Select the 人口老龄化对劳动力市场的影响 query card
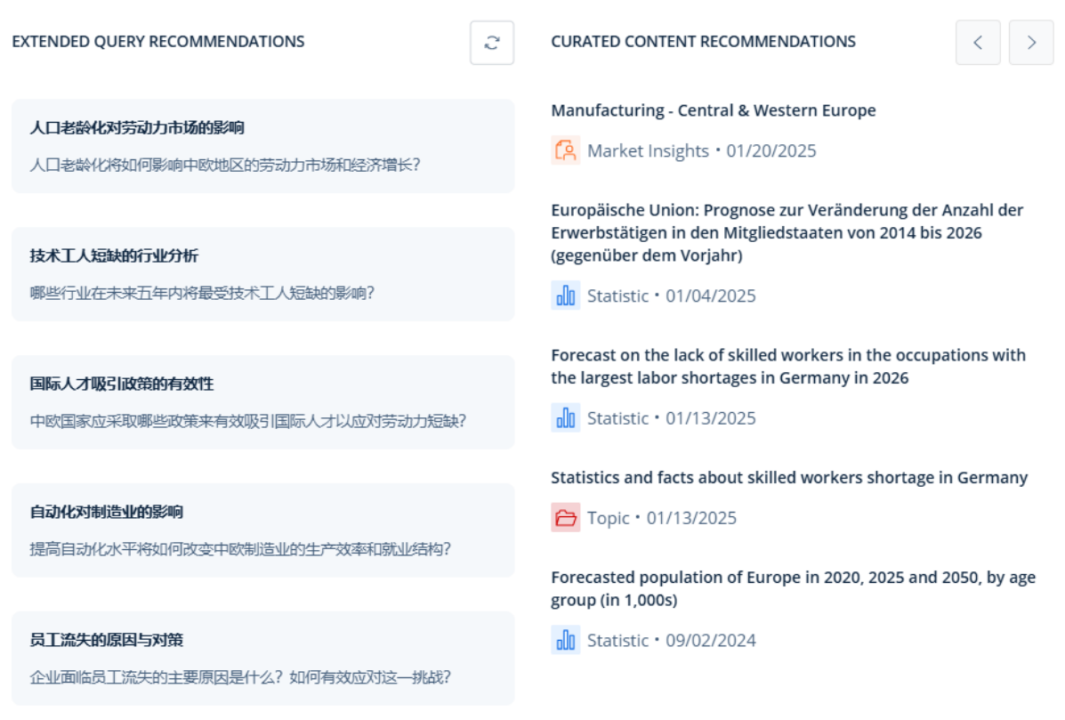Screen dimensions: 1065x720 tap(263, 146)
